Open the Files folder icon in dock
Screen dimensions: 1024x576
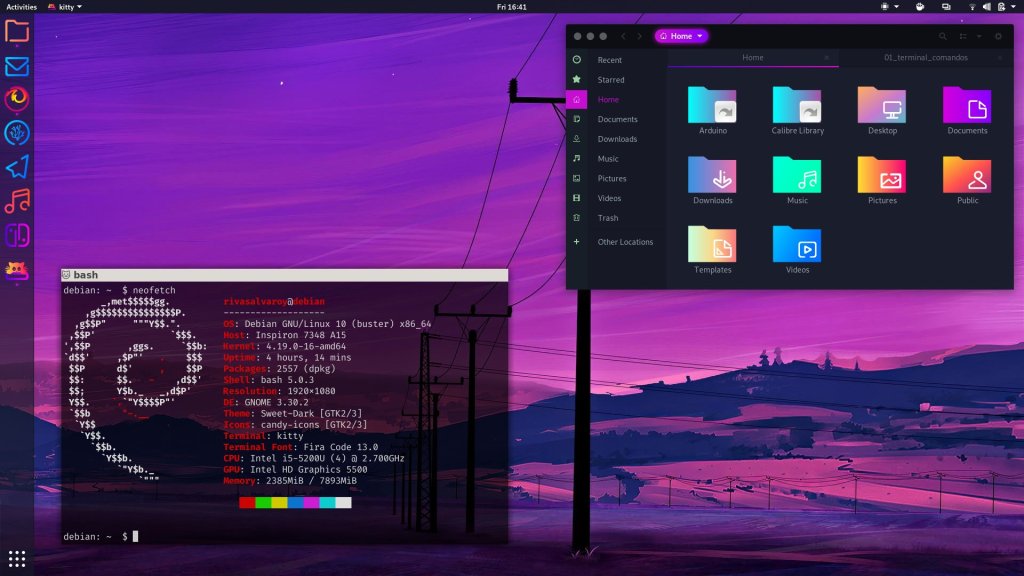[x=17, y=31]
